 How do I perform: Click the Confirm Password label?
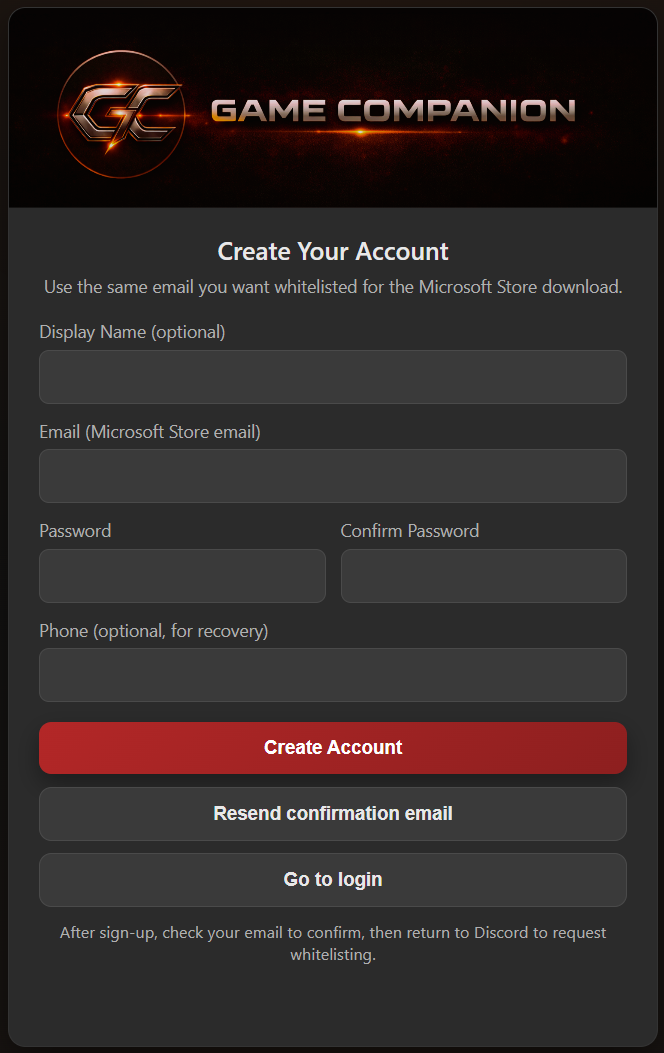(410, 531)
